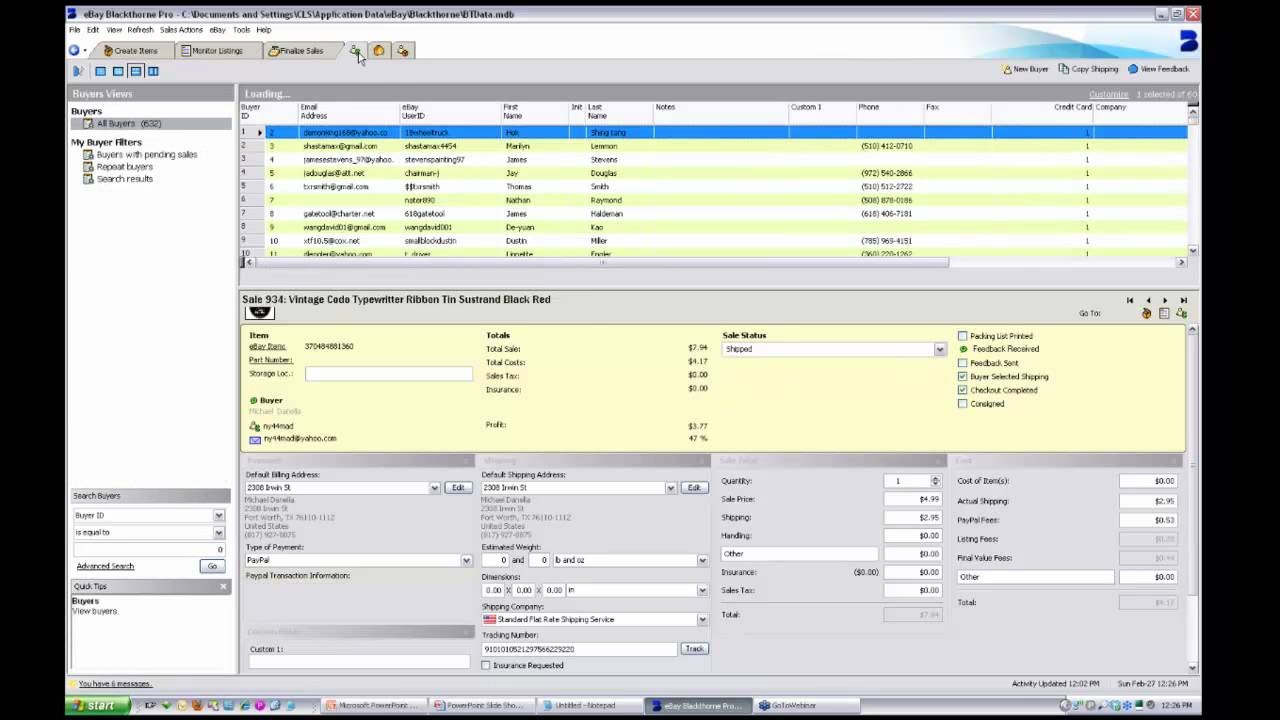Select the vertical split layout icon
1280x720 pixels.
point(153,71)
